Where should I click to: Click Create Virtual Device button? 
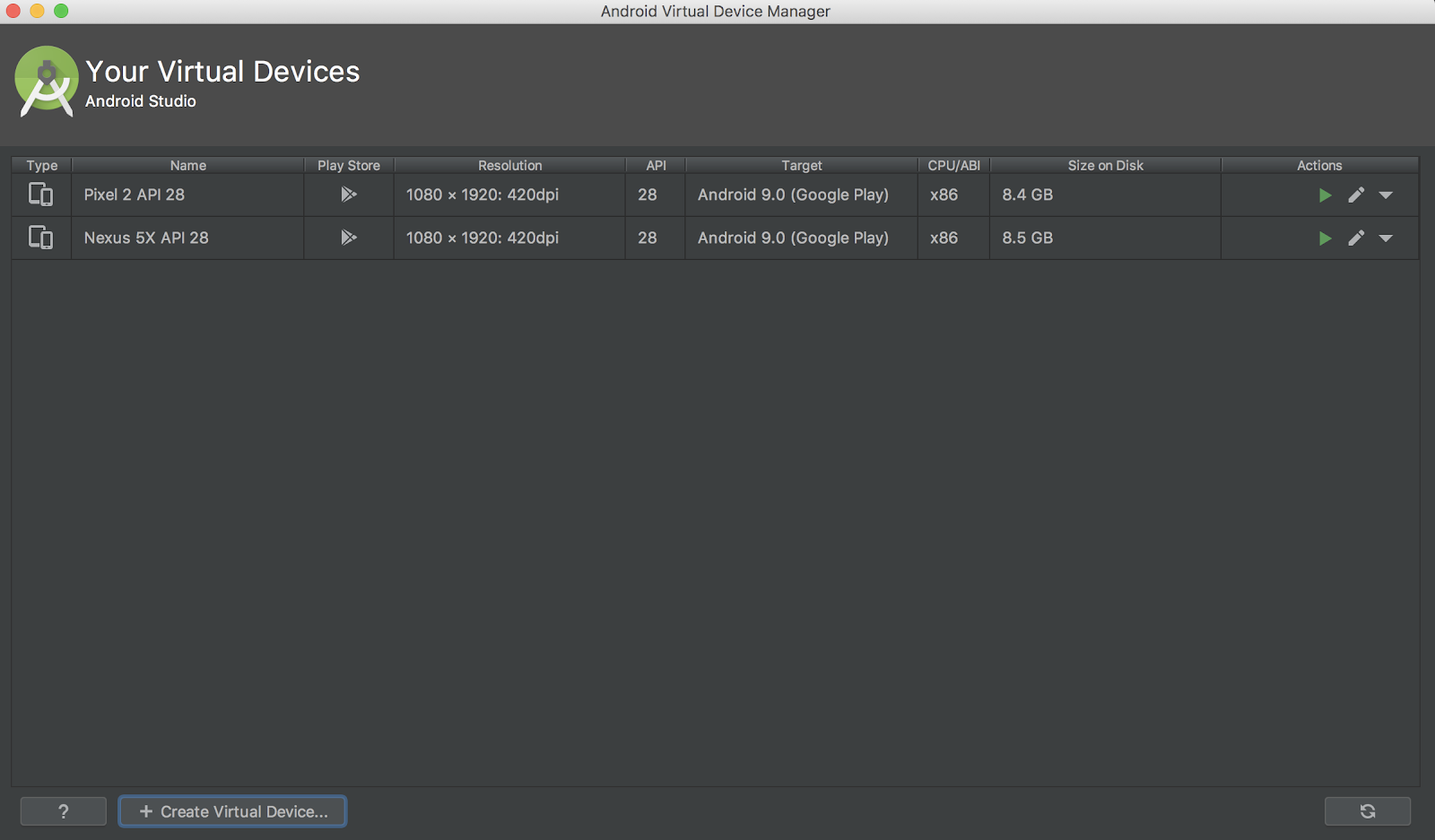coord(233,811)
